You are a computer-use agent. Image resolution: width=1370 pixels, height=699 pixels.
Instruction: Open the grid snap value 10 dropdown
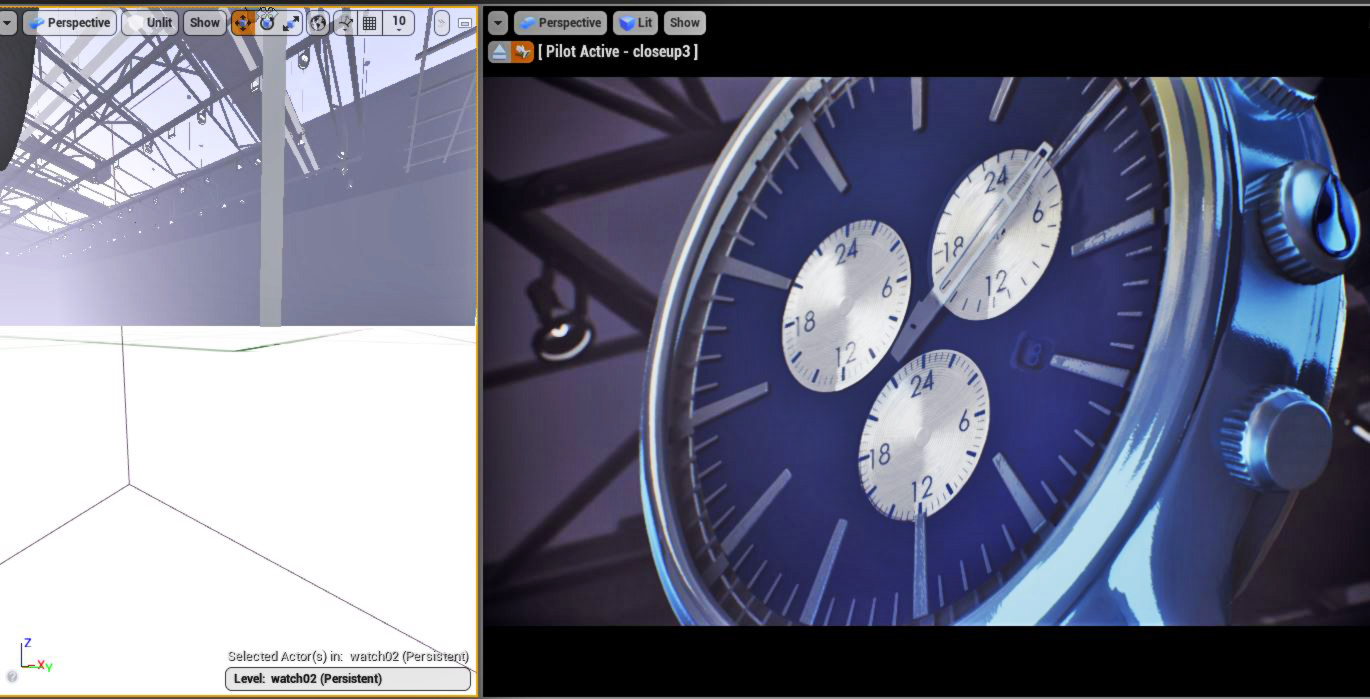pos(399,23)
